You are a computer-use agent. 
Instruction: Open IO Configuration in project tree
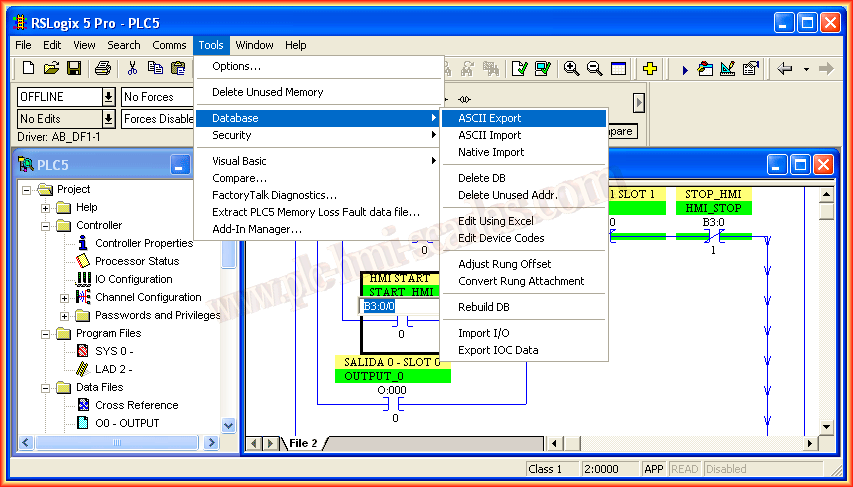133,279
